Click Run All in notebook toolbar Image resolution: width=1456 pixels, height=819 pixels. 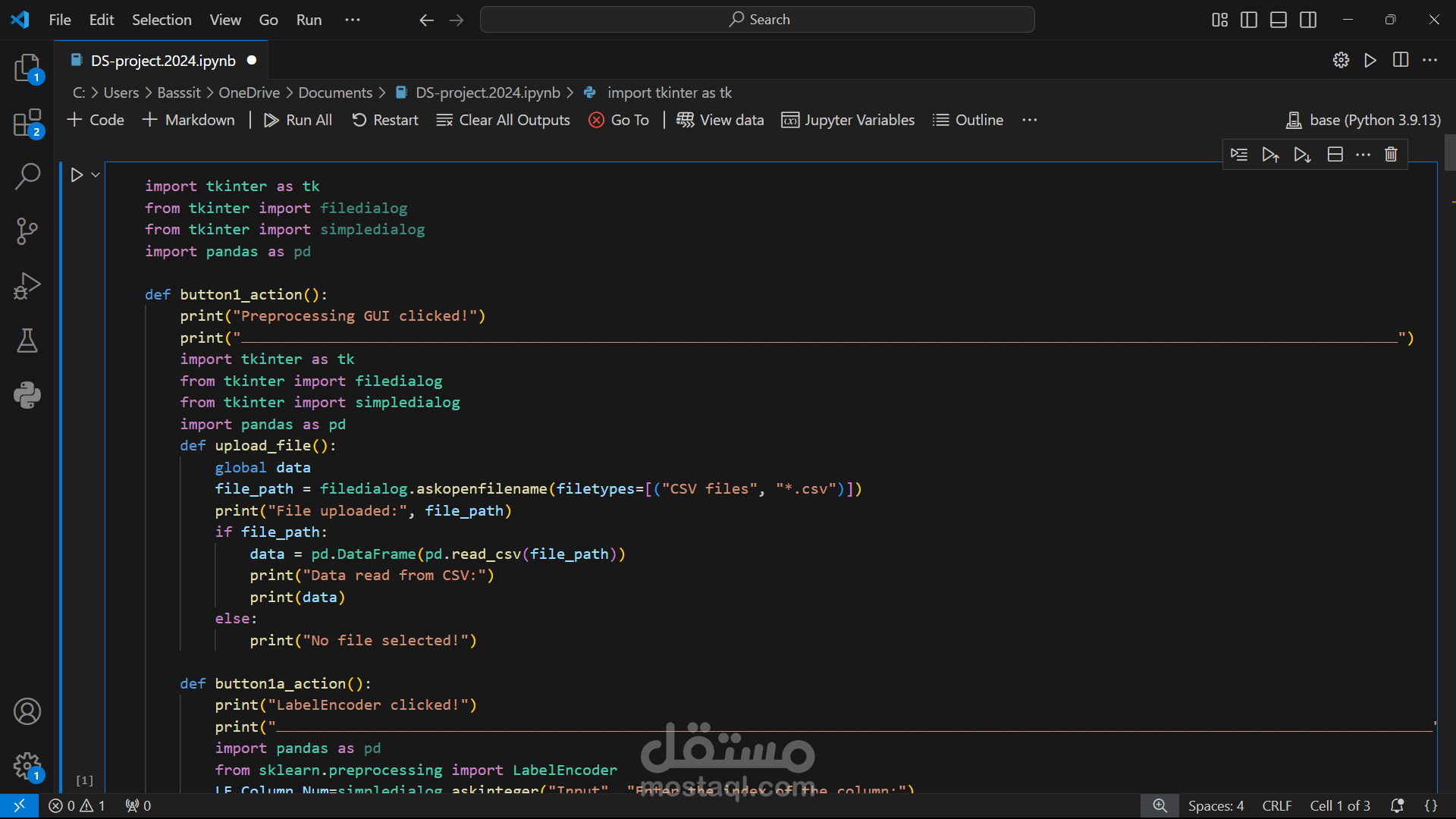[x=298, y=120]
